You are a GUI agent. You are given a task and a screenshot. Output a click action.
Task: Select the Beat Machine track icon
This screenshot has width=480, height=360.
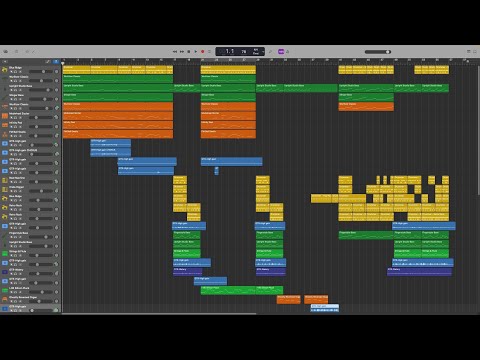click(x=5, y=180)
